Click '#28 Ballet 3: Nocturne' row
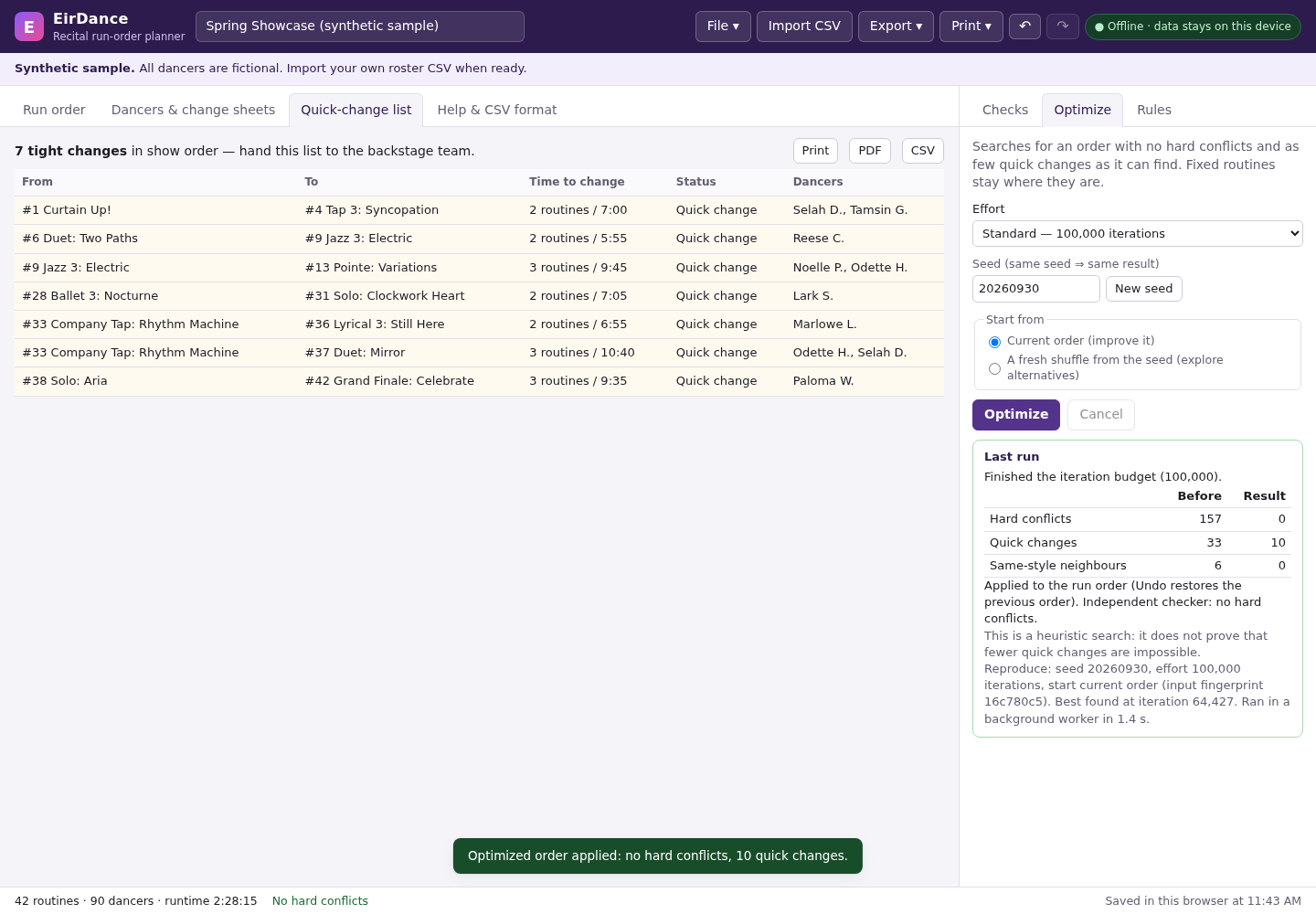 (479, 296)
